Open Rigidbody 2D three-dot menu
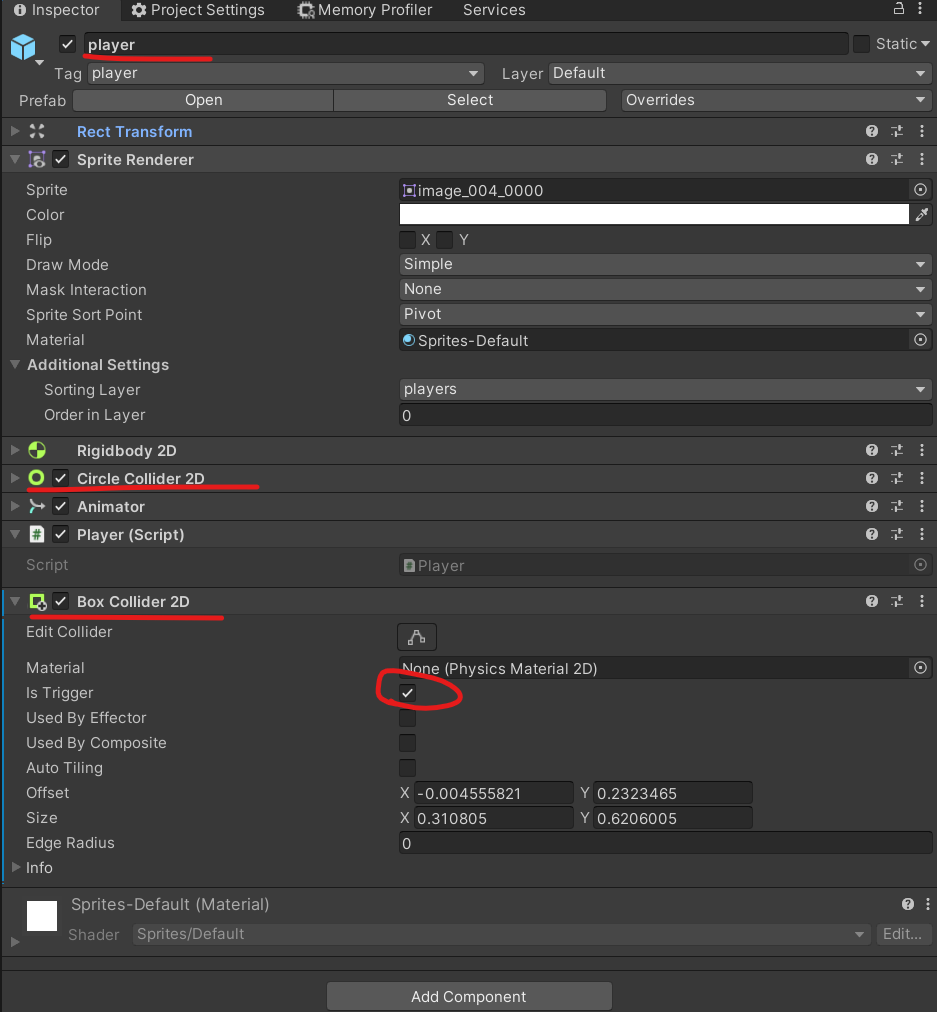 click(x=922, y=450)
